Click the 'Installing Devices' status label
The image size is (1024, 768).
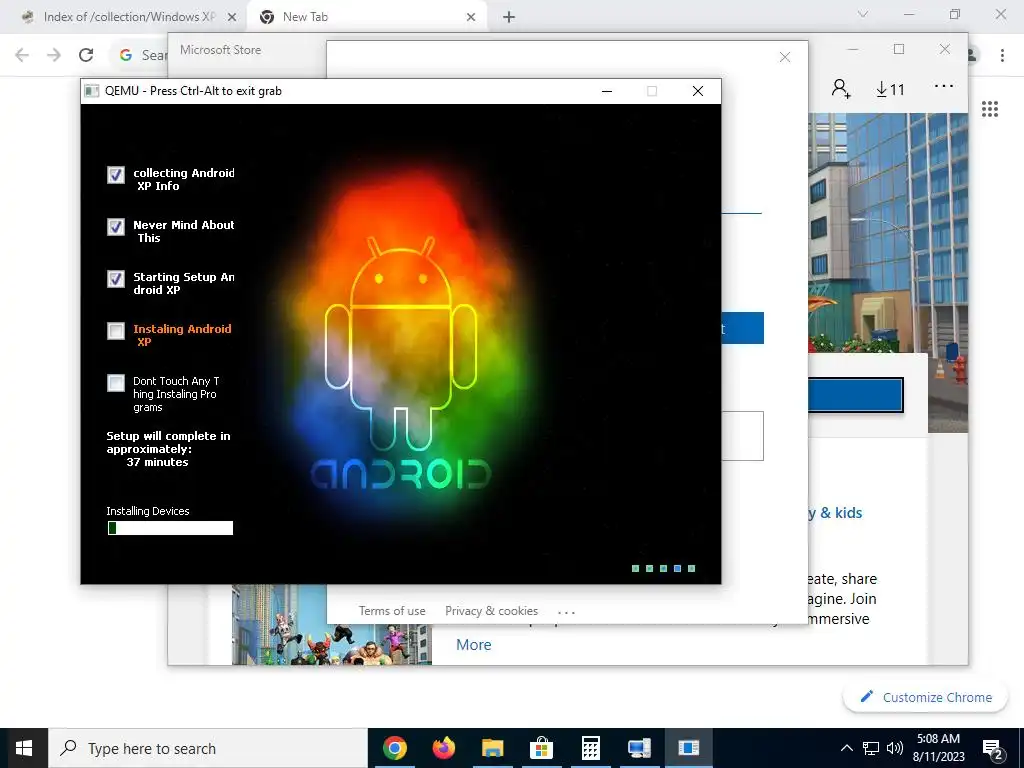pyautogui.click(x=148, y=511)
